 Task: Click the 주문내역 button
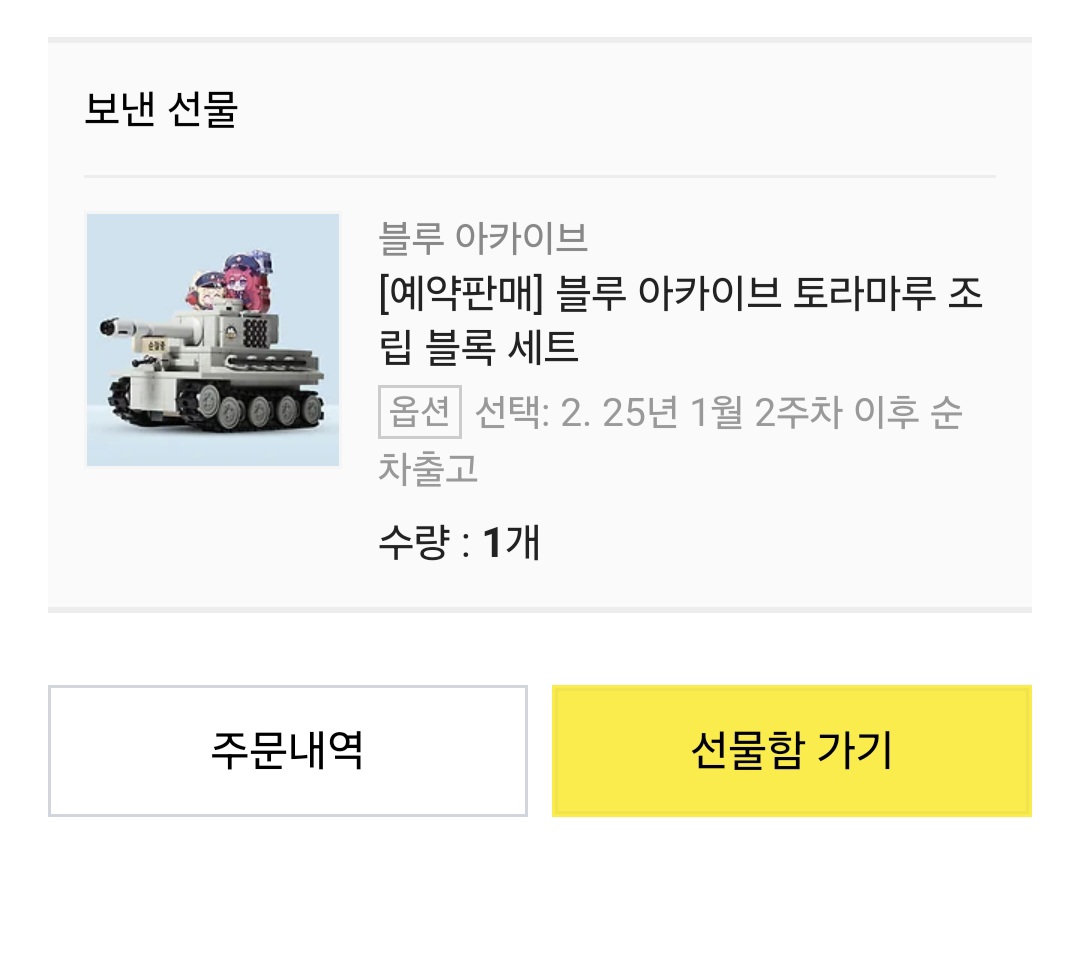[x=287, y=750]
